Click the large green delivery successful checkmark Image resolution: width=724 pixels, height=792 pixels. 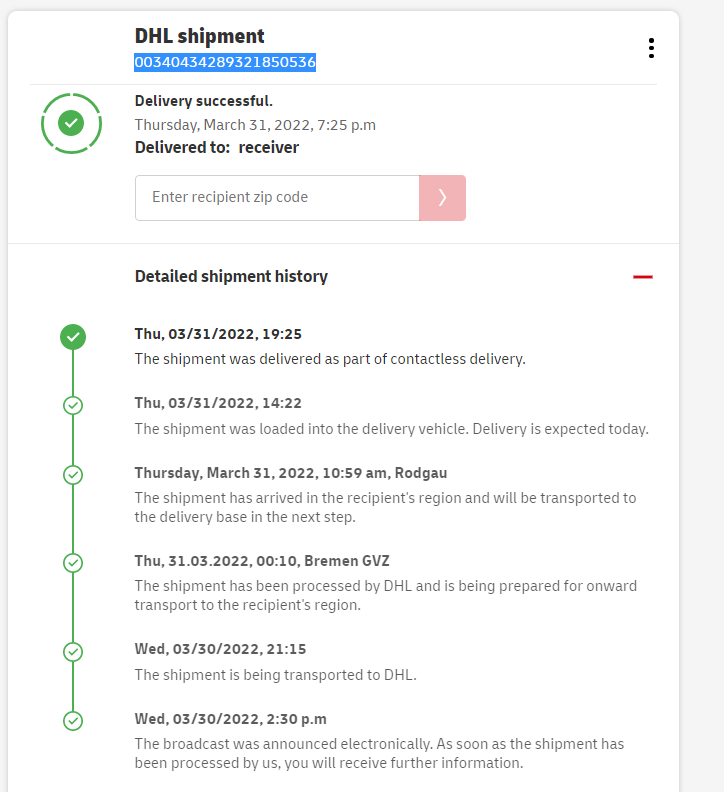pos(71,123)
